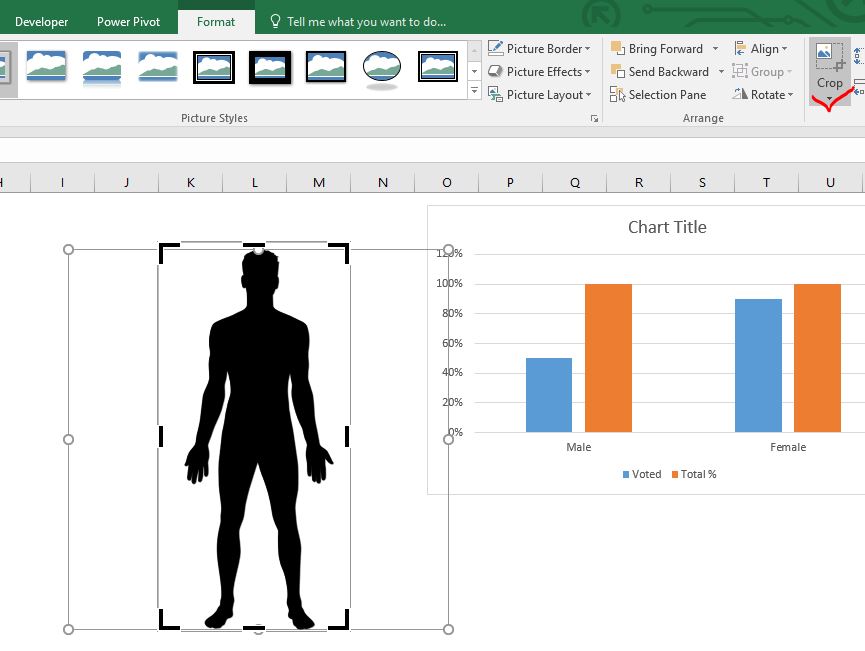Image resolution: width=865 pixels, height=651 pixels.
Task: Open the Picture Styles dialog launcher
Action: [x=595, y=118]
